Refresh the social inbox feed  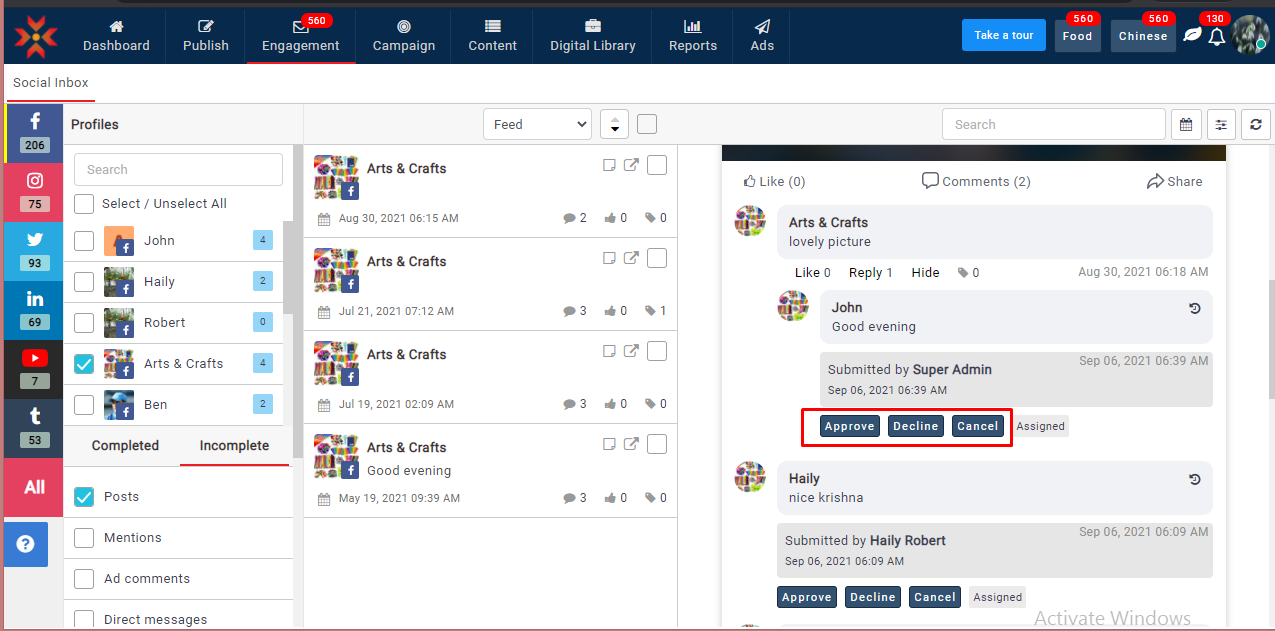(1256, 125)
